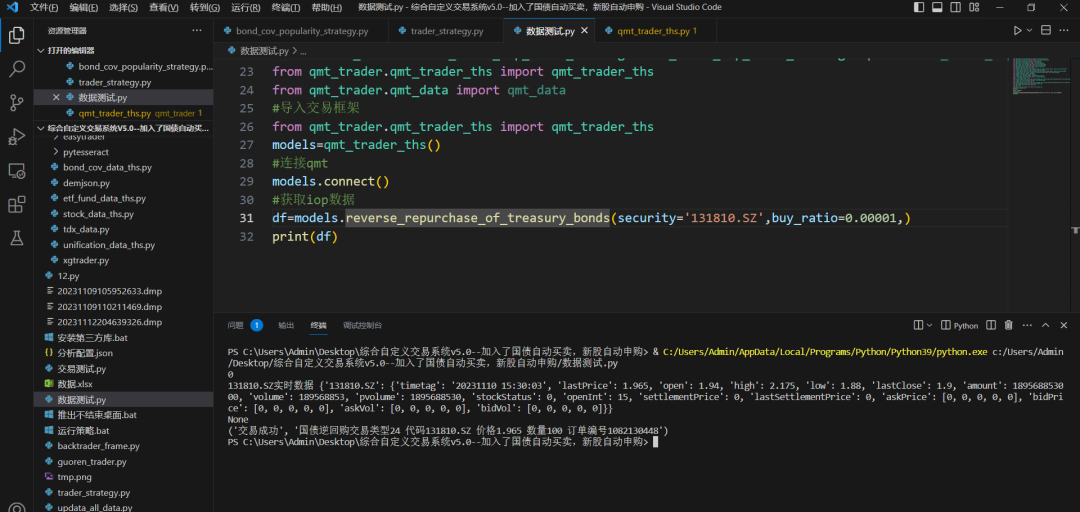
Task: Open the Explorer view in activity bar
Action: click(x=17, y=35)
